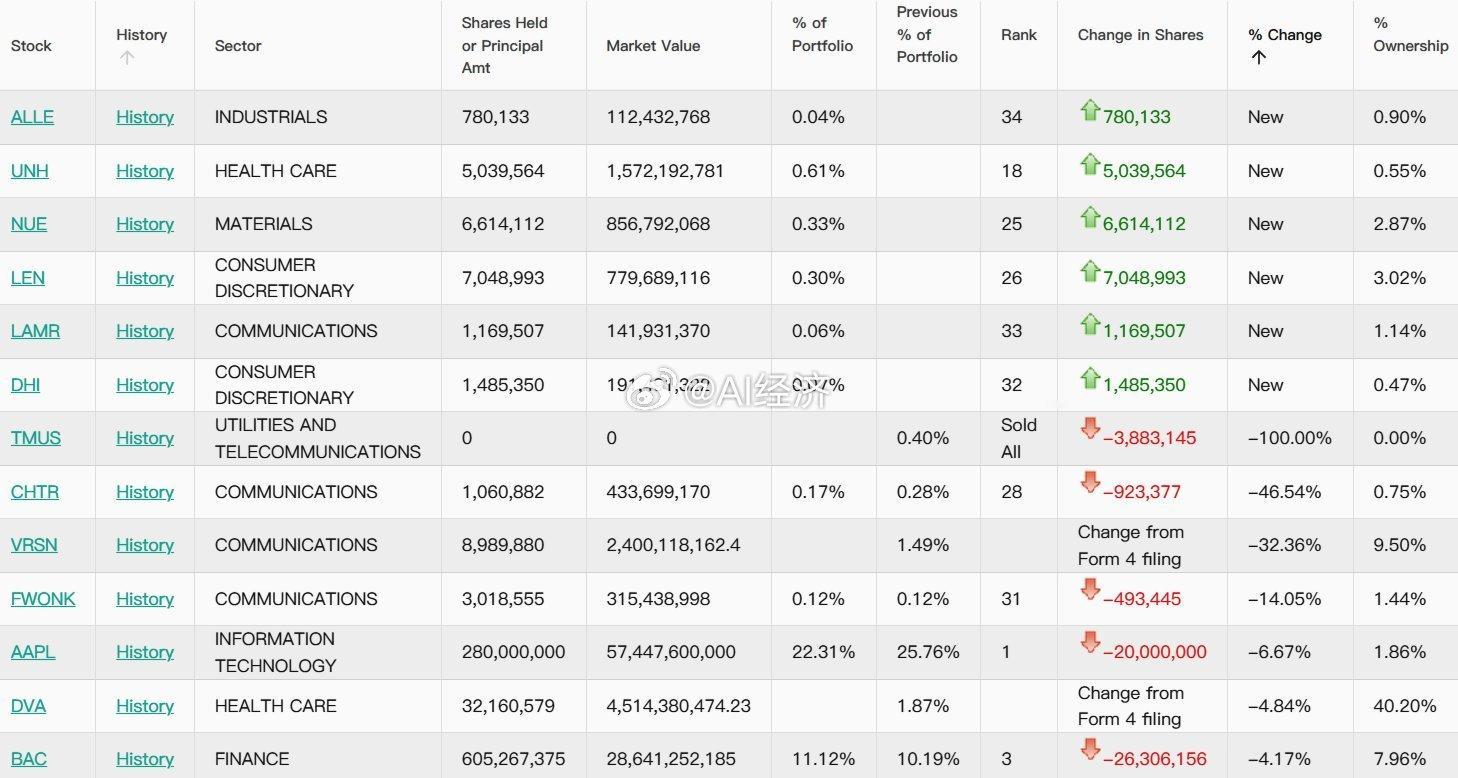The width and height of the screenshot is (1458, 778).
Task: Click green up arrow beside 6,614,112 change
Action: (x=1090, y=218)
